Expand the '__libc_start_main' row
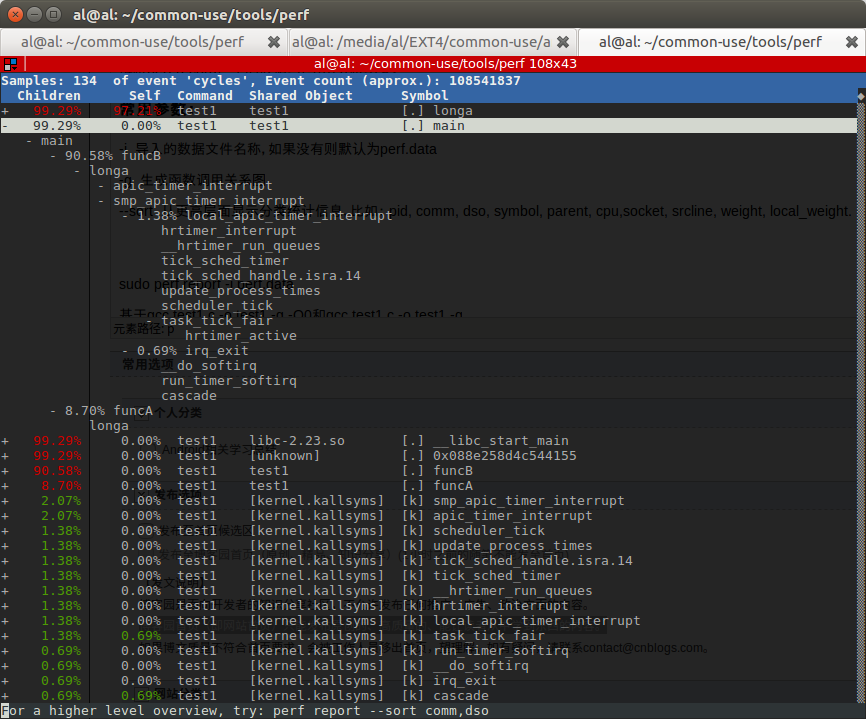866x719 pixels. 4,440
